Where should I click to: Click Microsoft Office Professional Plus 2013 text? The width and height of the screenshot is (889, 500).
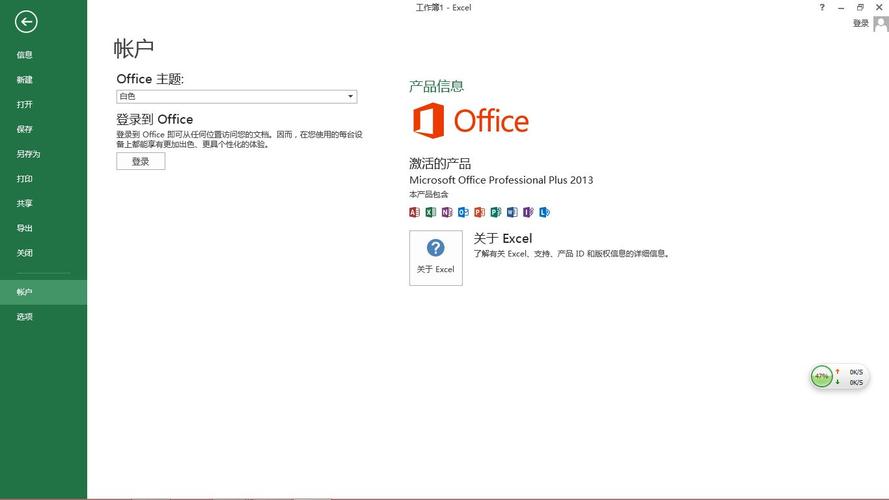pyautogui.click(x=501, y=180)
